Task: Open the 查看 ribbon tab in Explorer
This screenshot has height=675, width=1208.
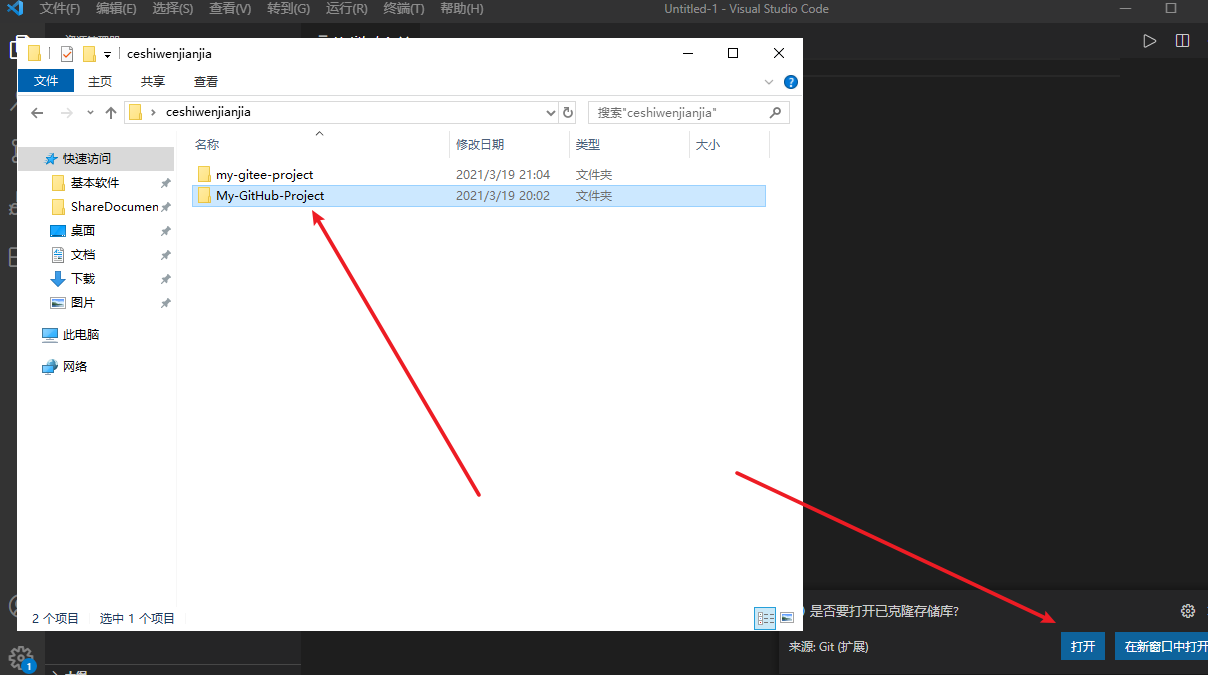Action: coord(206,82)
